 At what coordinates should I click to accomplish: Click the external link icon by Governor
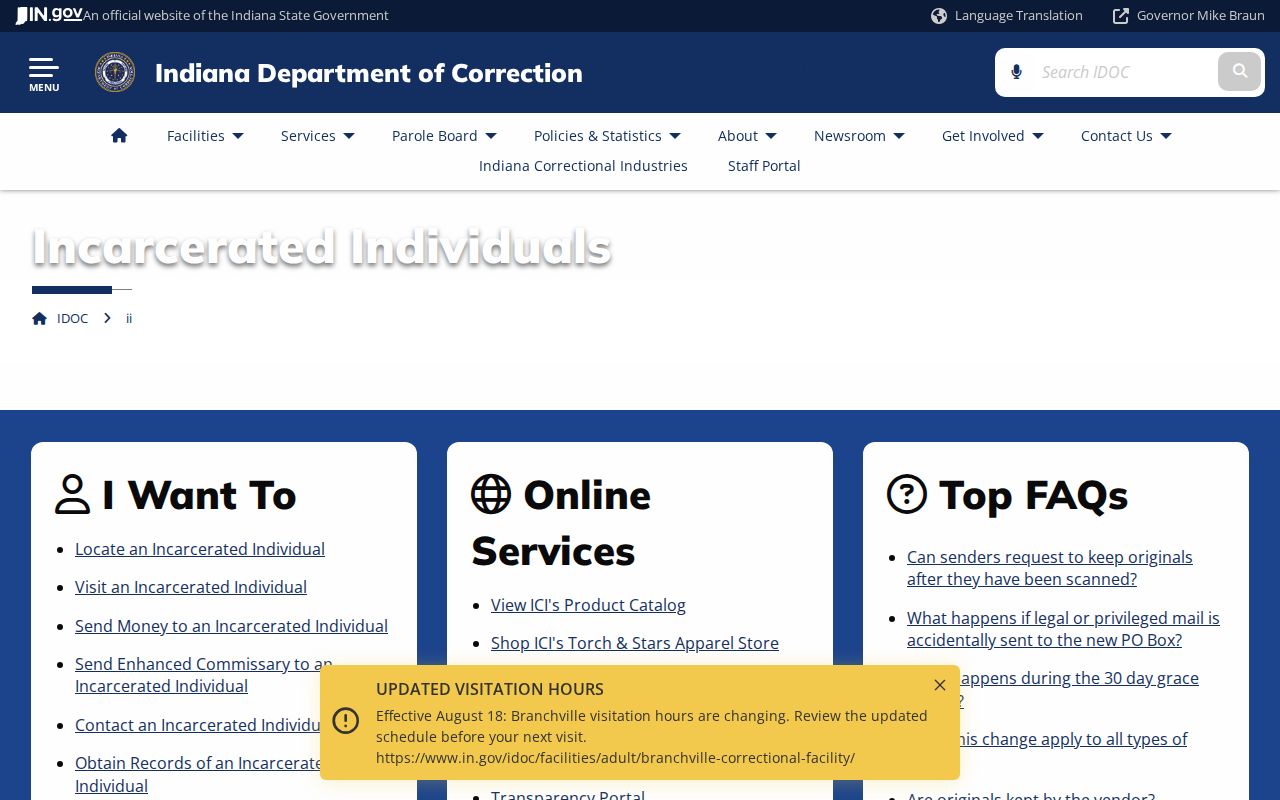(1121, 16)
